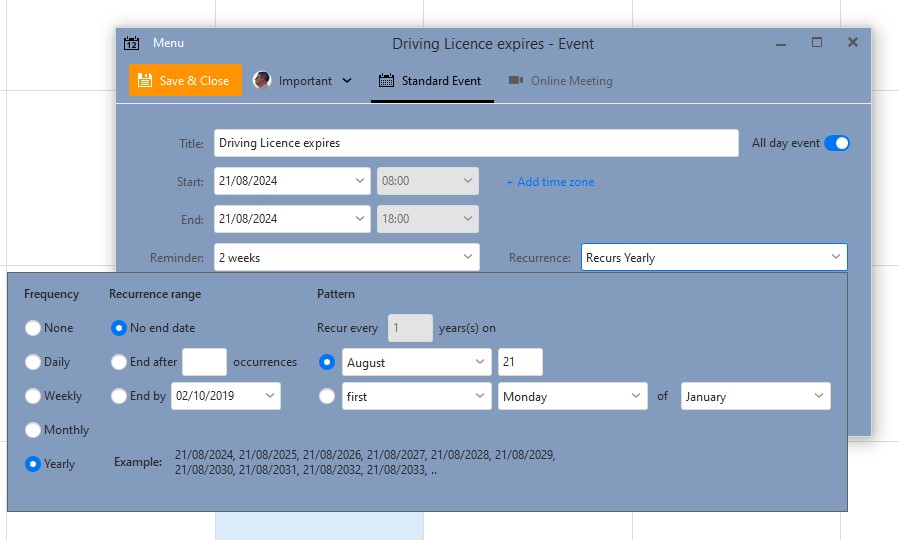This screenshot has height=540, width=899.
Task: Open the Menu item in title bar
Action: [168, 43]
